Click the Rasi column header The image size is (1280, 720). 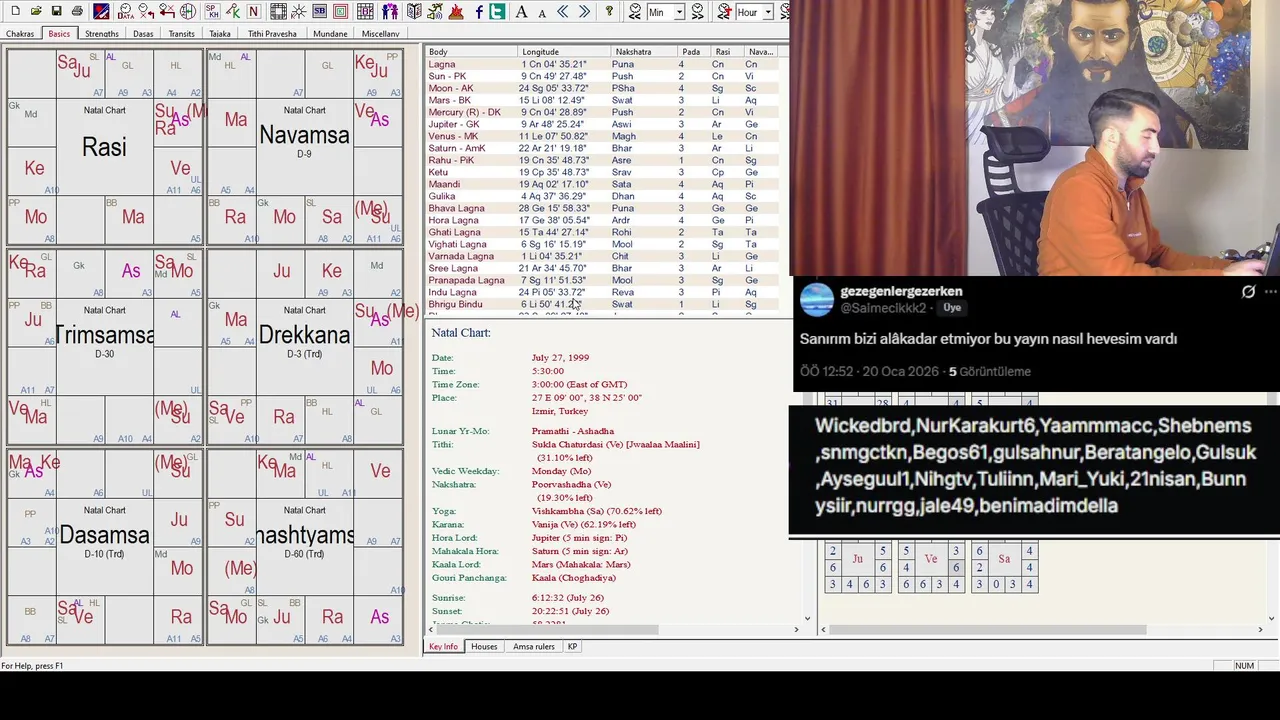tap(726, 52)
